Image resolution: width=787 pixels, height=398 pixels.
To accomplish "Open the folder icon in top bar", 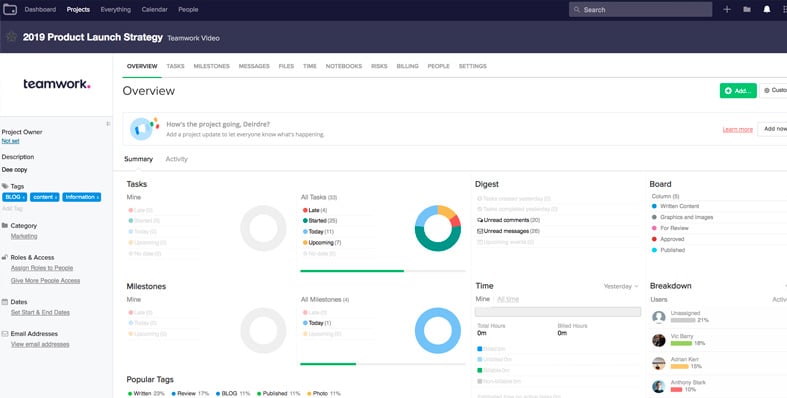I will click(x=747, y=9).
